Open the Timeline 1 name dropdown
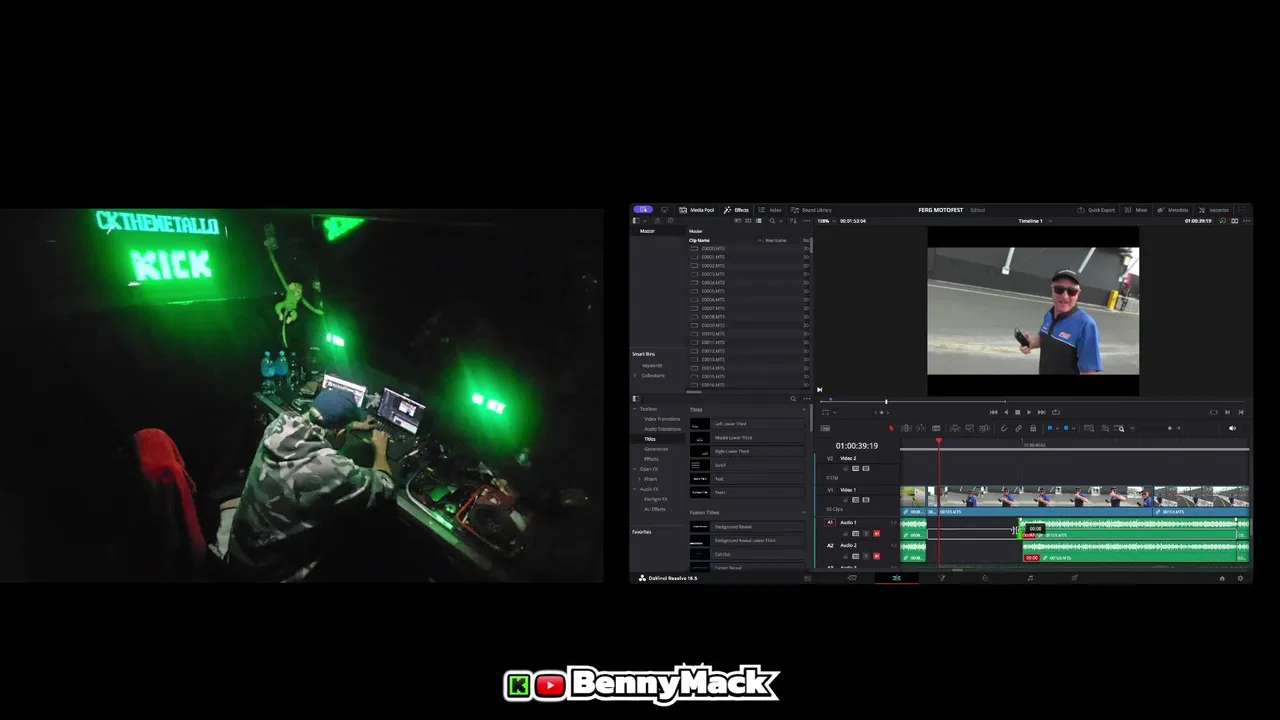 click(x=1034, y=221)
